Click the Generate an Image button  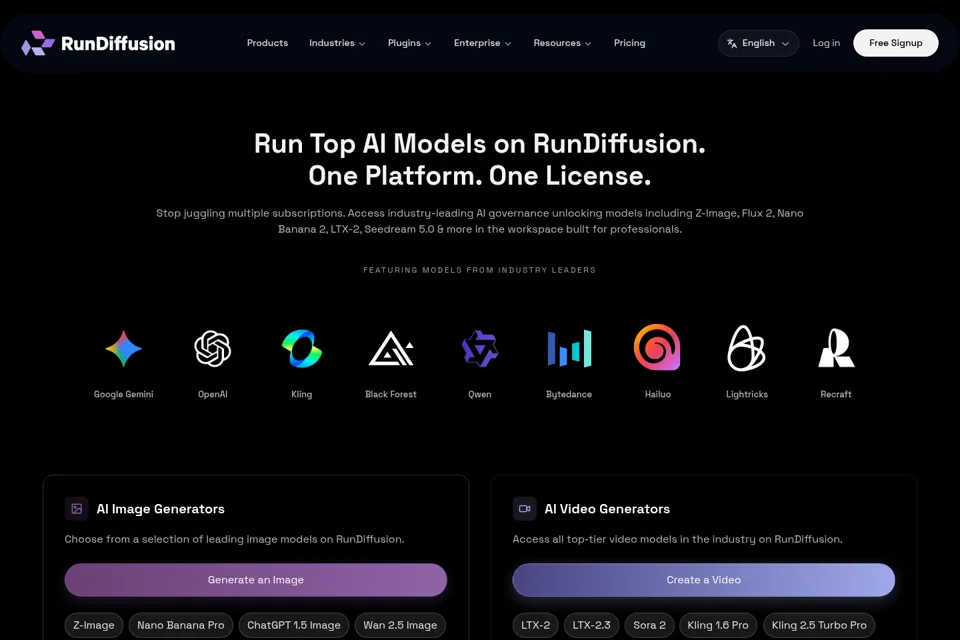256,579
